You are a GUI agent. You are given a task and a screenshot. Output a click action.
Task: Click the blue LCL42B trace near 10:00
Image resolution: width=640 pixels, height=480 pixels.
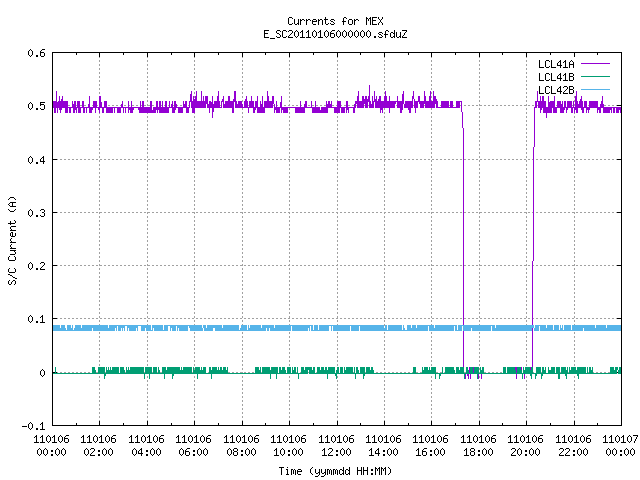click(x=289, y=328)
